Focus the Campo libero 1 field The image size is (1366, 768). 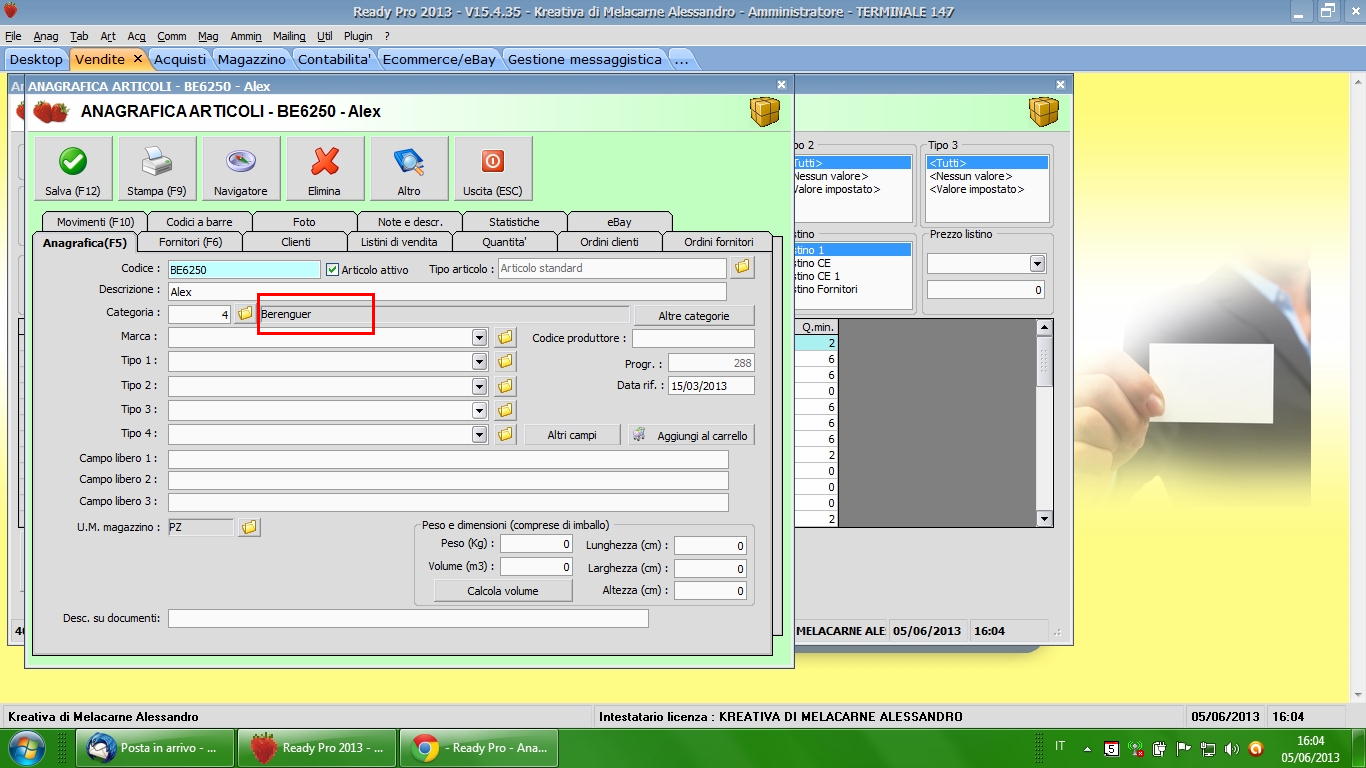[x=448, y=459]
